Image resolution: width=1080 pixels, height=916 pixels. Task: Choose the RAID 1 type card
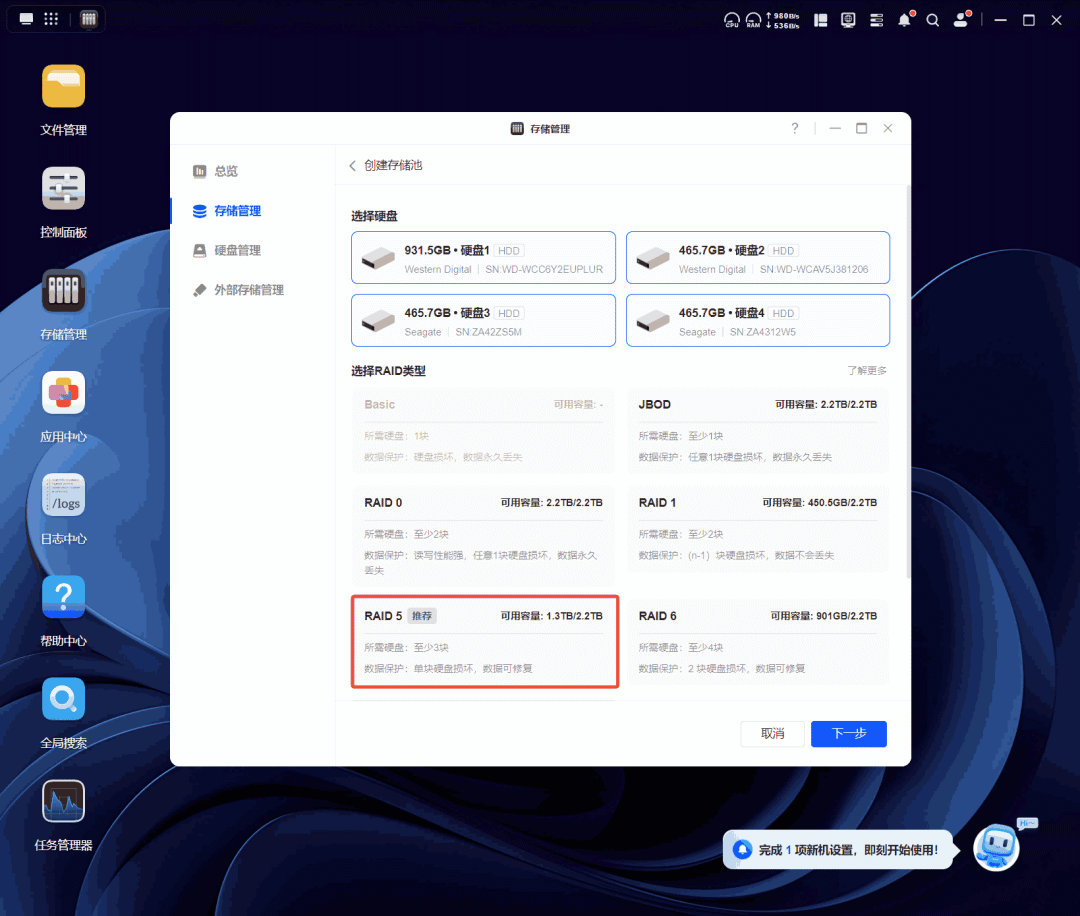click(758, 529)
